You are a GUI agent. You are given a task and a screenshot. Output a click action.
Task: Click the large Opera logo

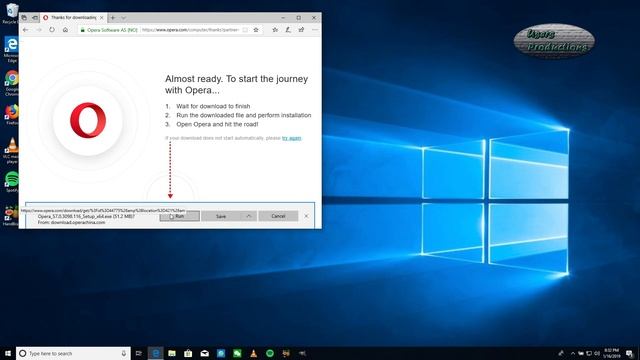[88, 120]
